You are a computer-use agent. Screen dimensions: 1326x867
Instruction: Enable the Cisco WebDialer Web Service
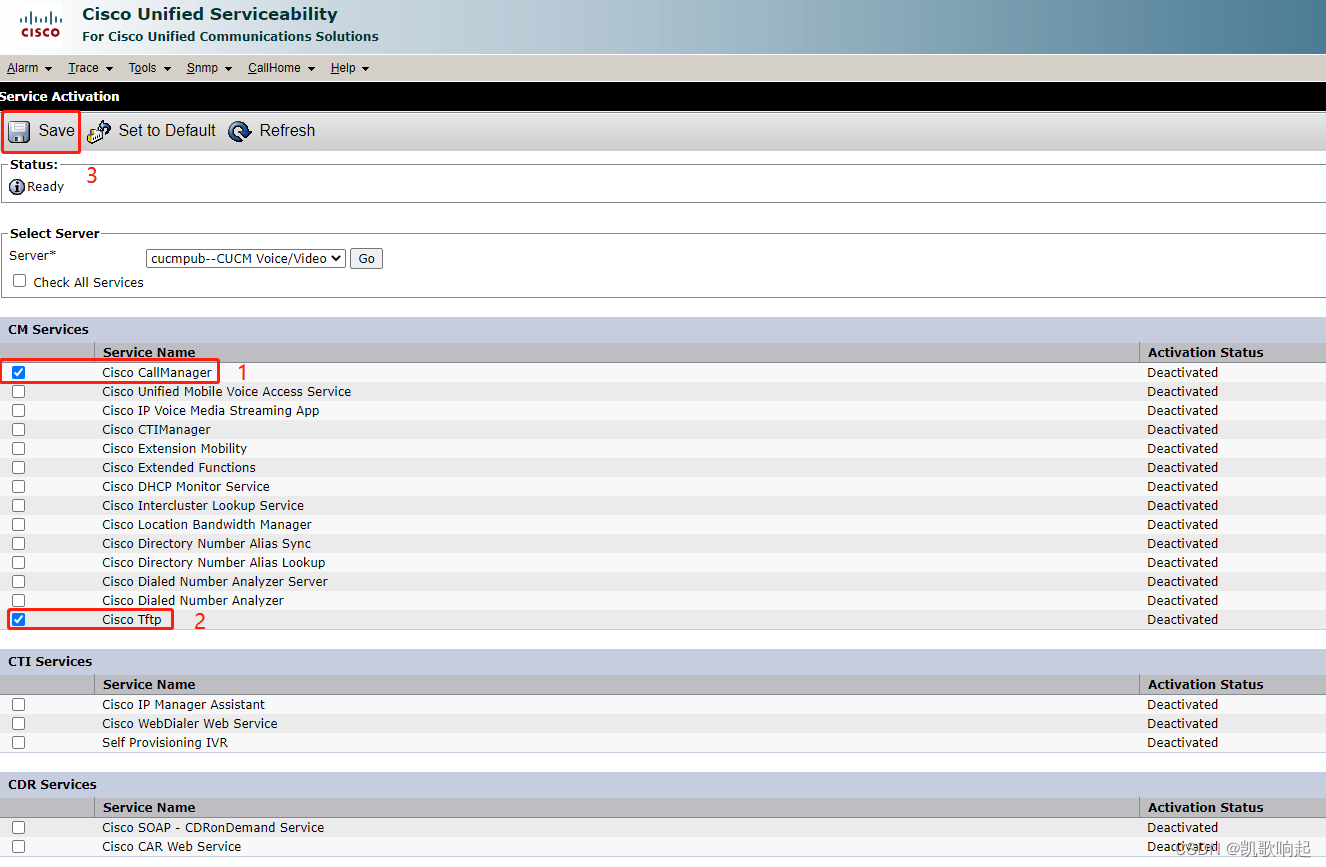tap(18, 723)
